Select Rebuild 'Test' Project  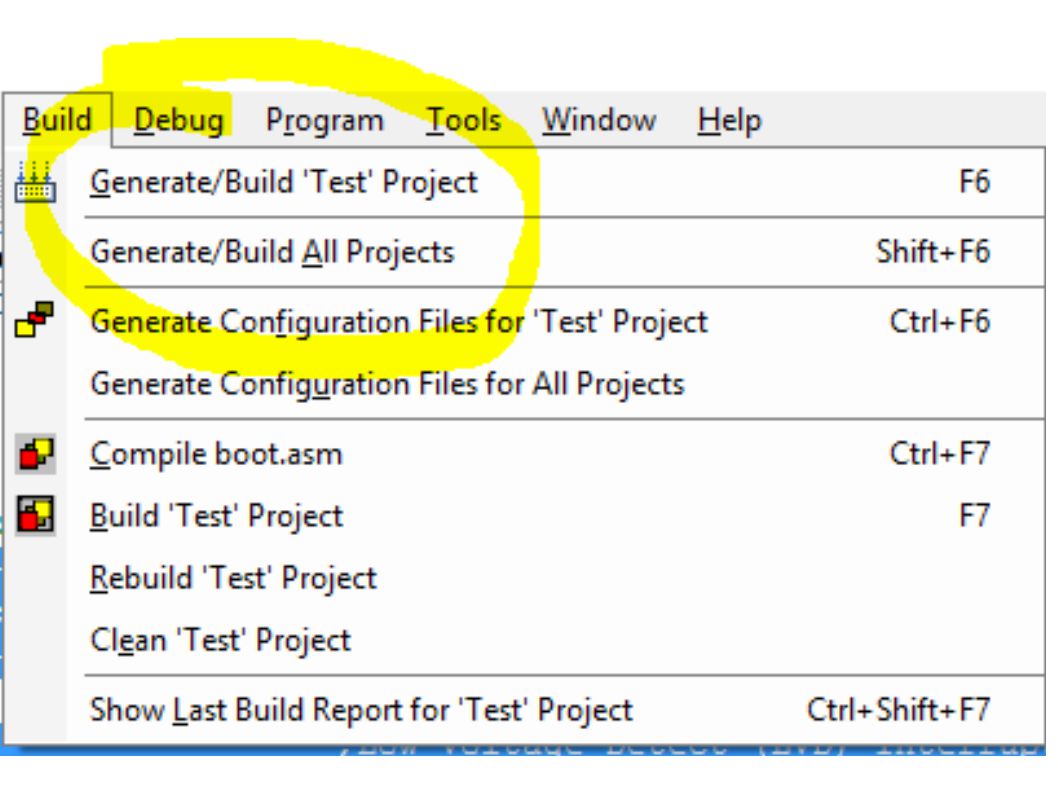(x=524, y=579)
